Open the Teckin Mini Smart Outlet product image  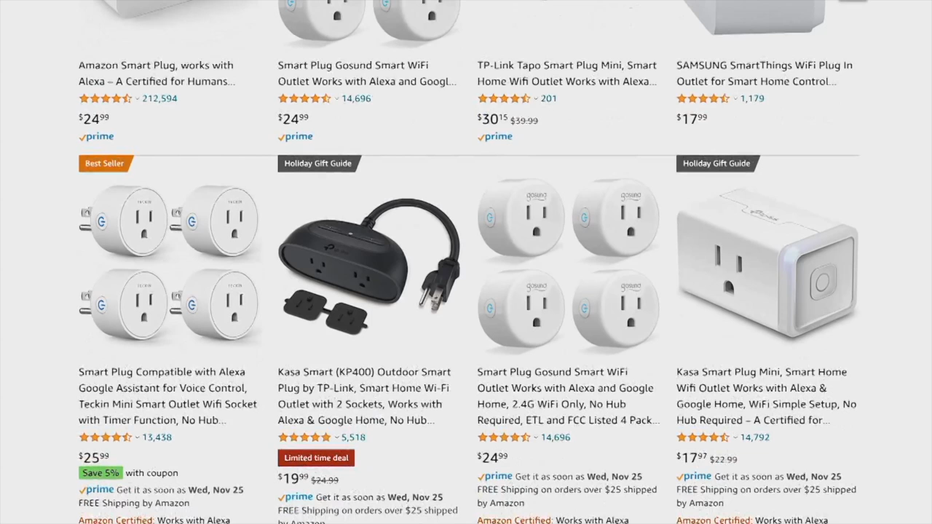(x=170, y=262)
